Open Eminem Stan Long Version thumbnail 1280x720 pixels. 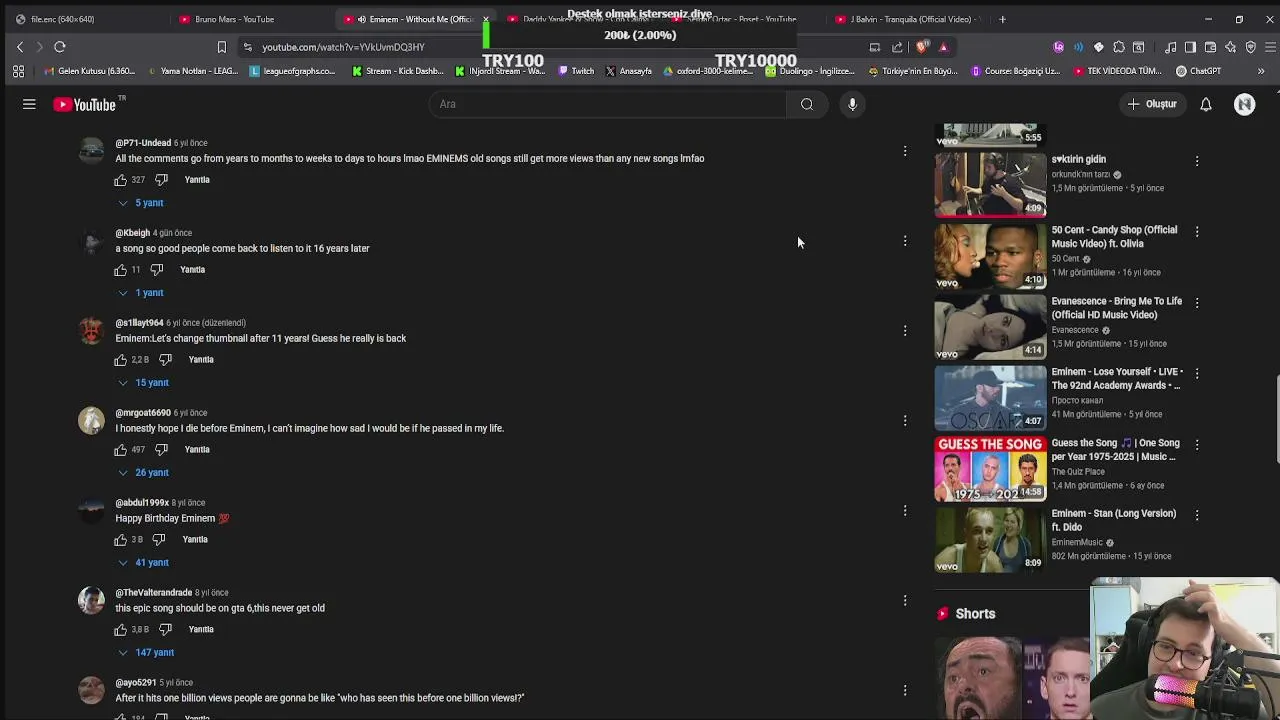click(990, 539)
